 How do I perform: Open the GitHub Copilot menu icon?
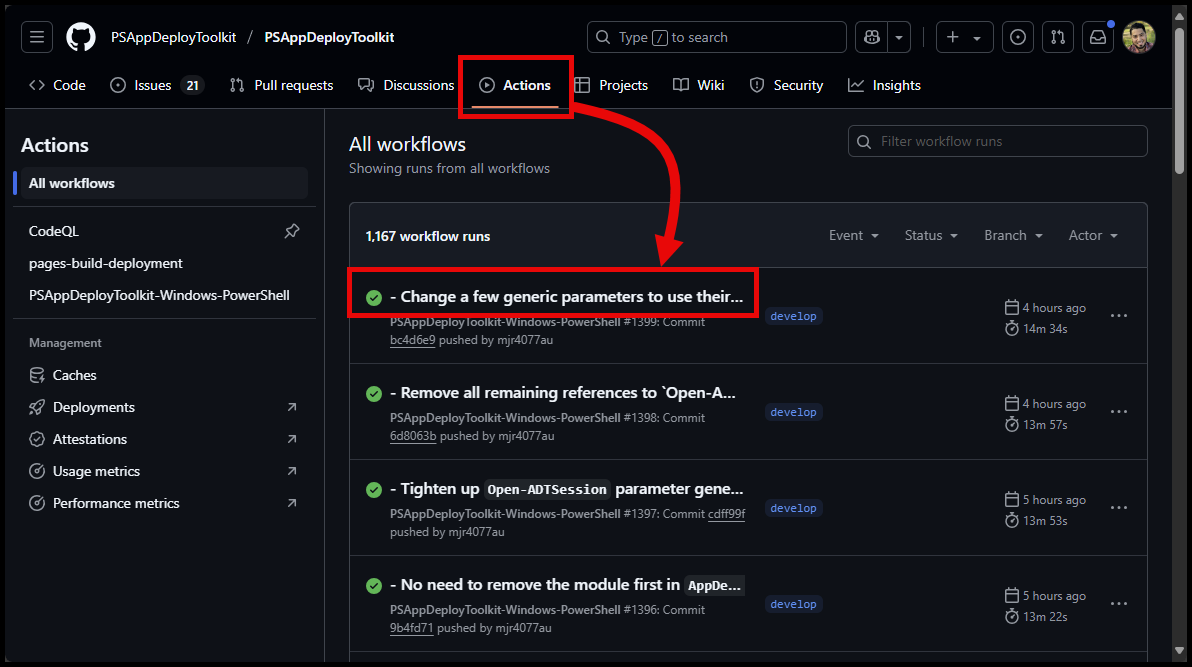[870, 37]
